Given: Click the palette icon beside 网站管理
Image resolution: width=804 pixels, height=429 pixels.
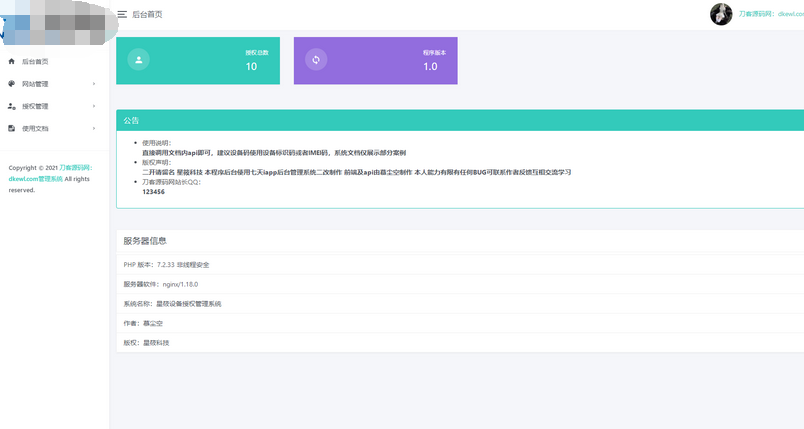Looking at the screenshot, I should click(x=12, y=84).
